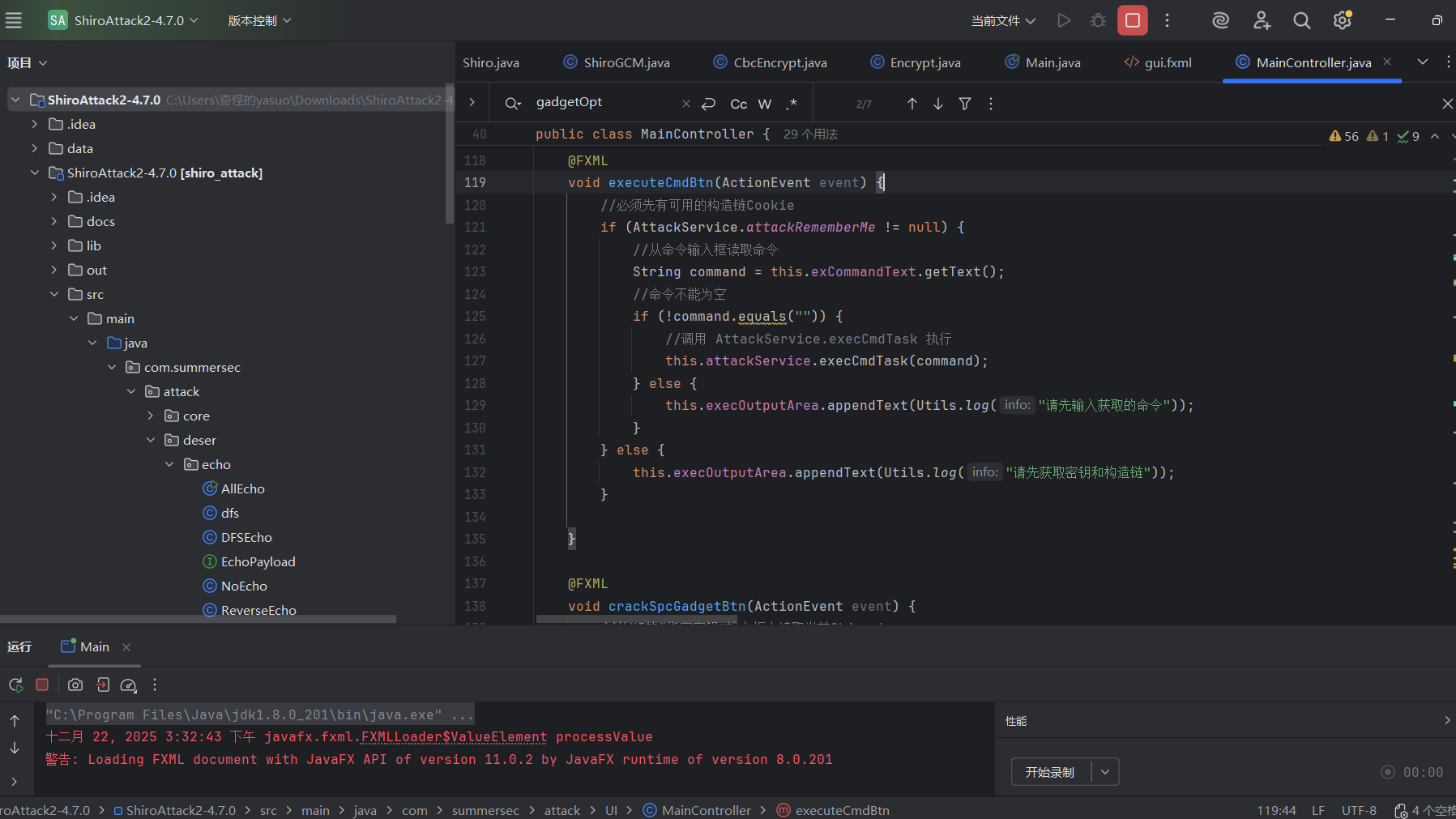Click the filter search results icon
Image resolution: width=1456 pixels, height=819 pixels.
coord(964,104)
